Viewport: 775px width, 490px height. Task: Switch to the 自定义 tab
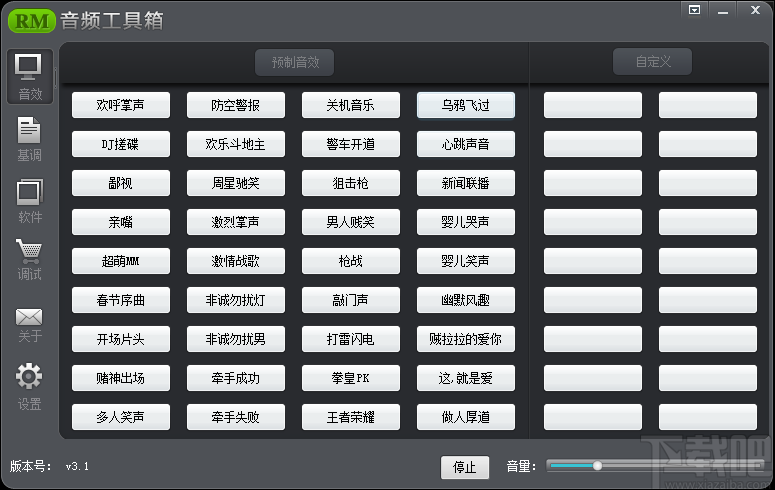tap(652, 62)
